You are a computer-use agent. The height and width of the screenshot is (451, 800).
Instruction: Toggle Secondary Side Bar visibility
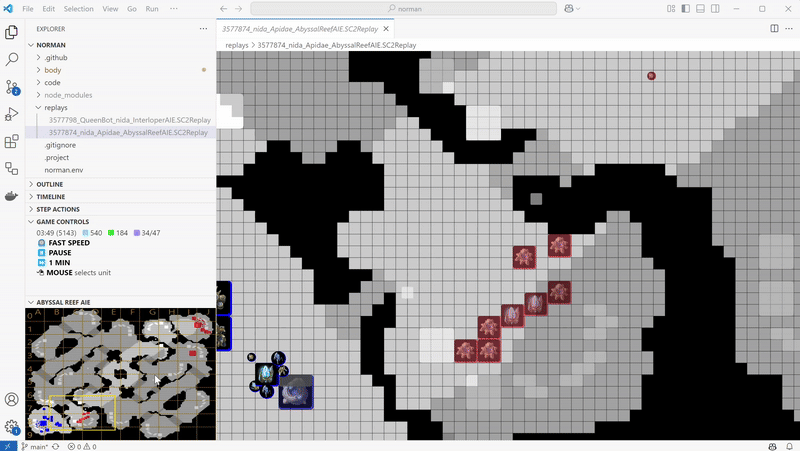[715, 9]
